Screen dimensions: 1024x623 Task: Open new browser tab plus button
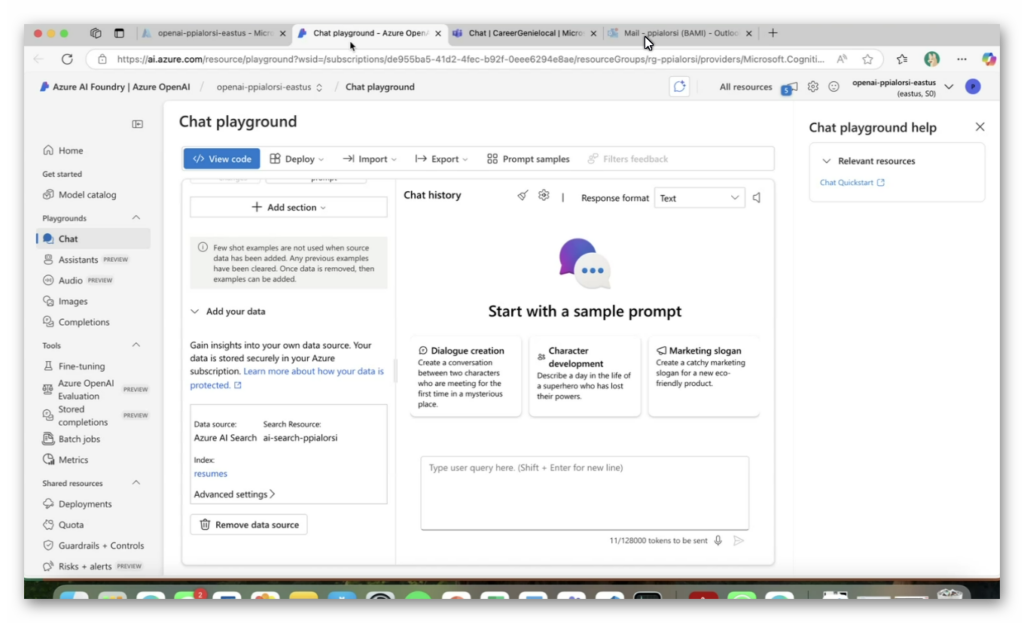coord(773,33)
